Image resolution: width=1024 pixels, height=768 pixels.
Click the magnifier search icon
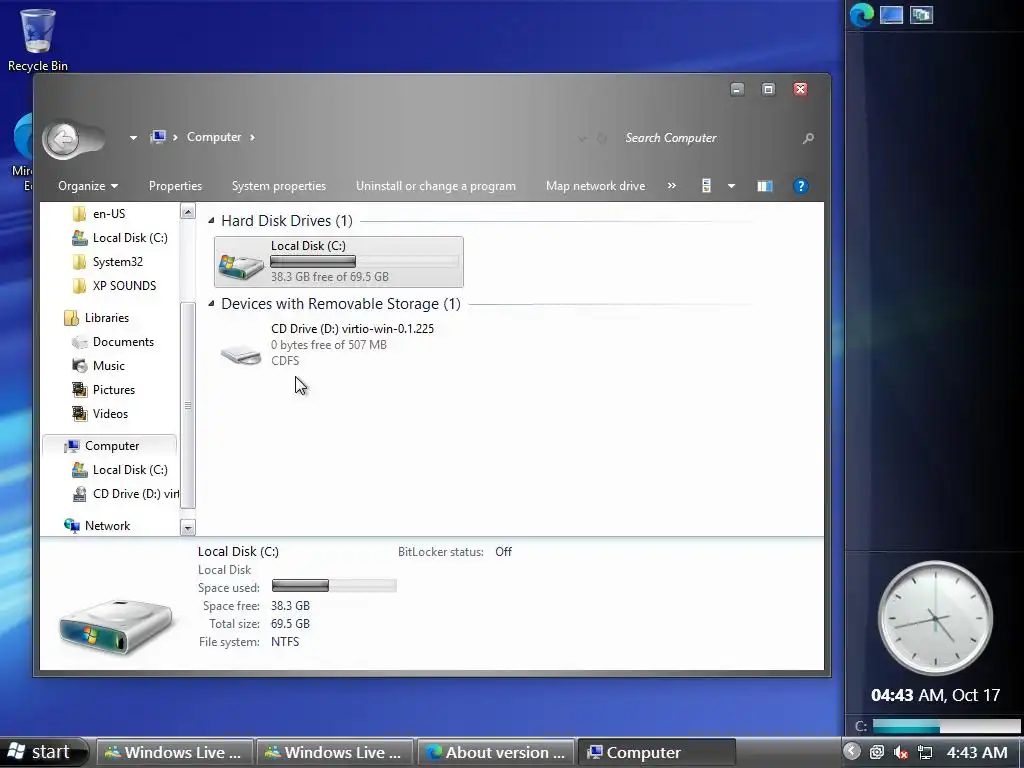[x=808, y=138]
